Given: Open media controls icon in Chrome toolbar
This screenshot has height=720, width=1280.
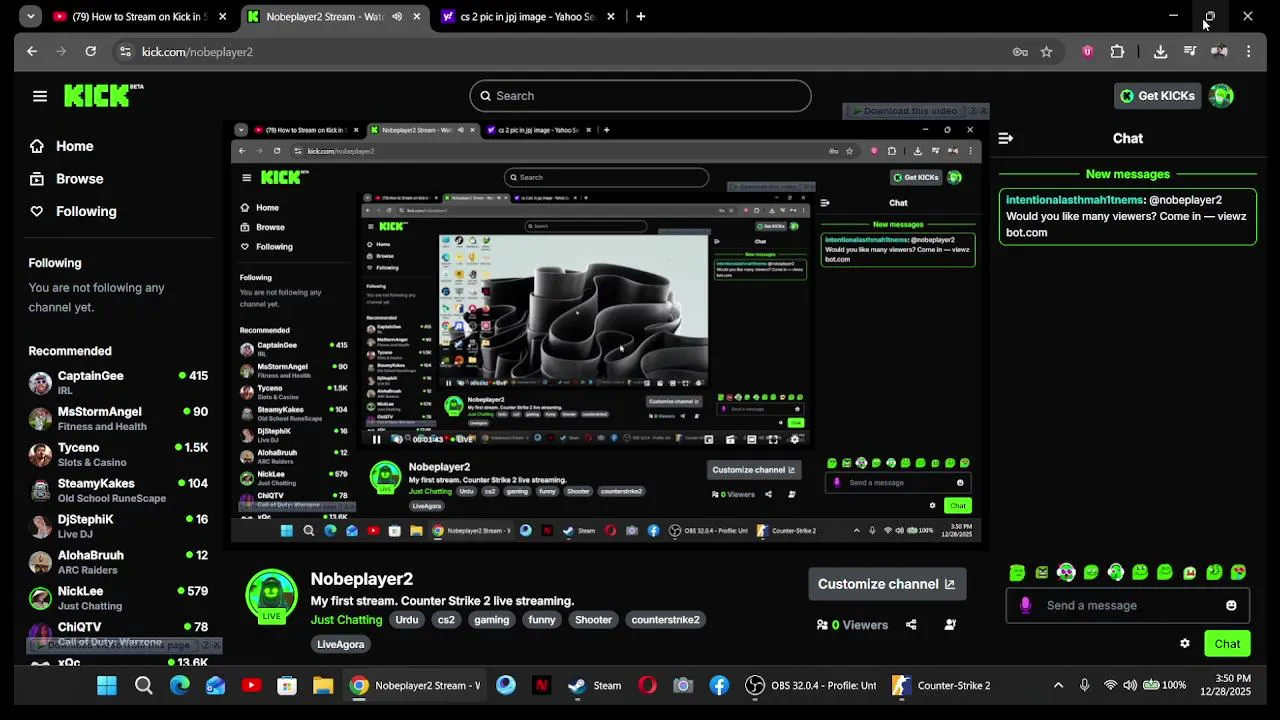Looking at the screenshot, I should (1190, 51).
